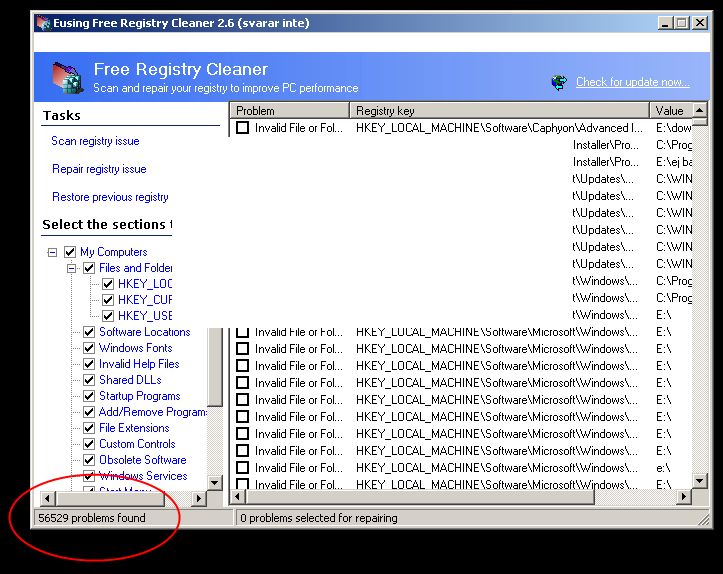Toggle the HKEY_CUR checkbox
This screenshot has height=574, width=723.
point(108,300)
